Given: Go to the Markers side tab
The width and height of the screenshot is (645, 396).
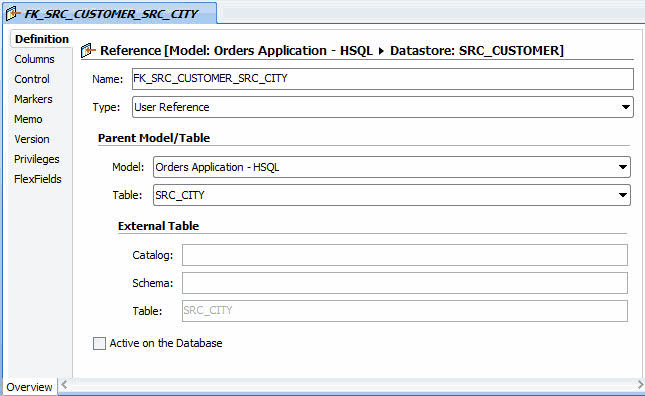Looking at the screenshot, I should 33,99.
